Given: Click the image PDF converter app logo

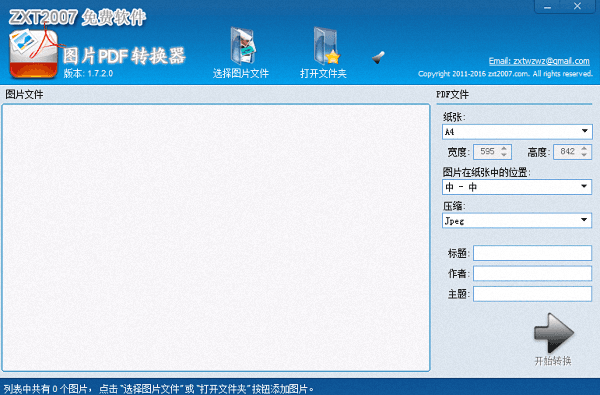Looking at the screenshot, I should [34, 54].
